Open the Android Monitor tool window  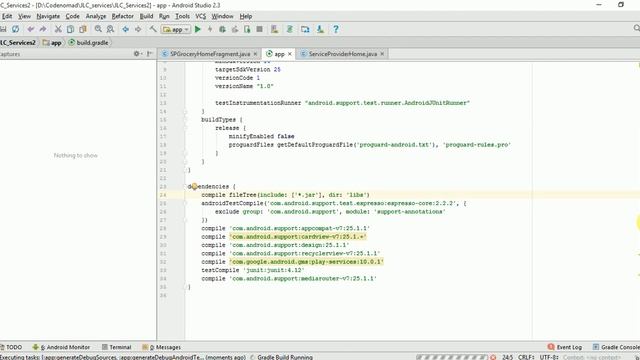(61, 347)
